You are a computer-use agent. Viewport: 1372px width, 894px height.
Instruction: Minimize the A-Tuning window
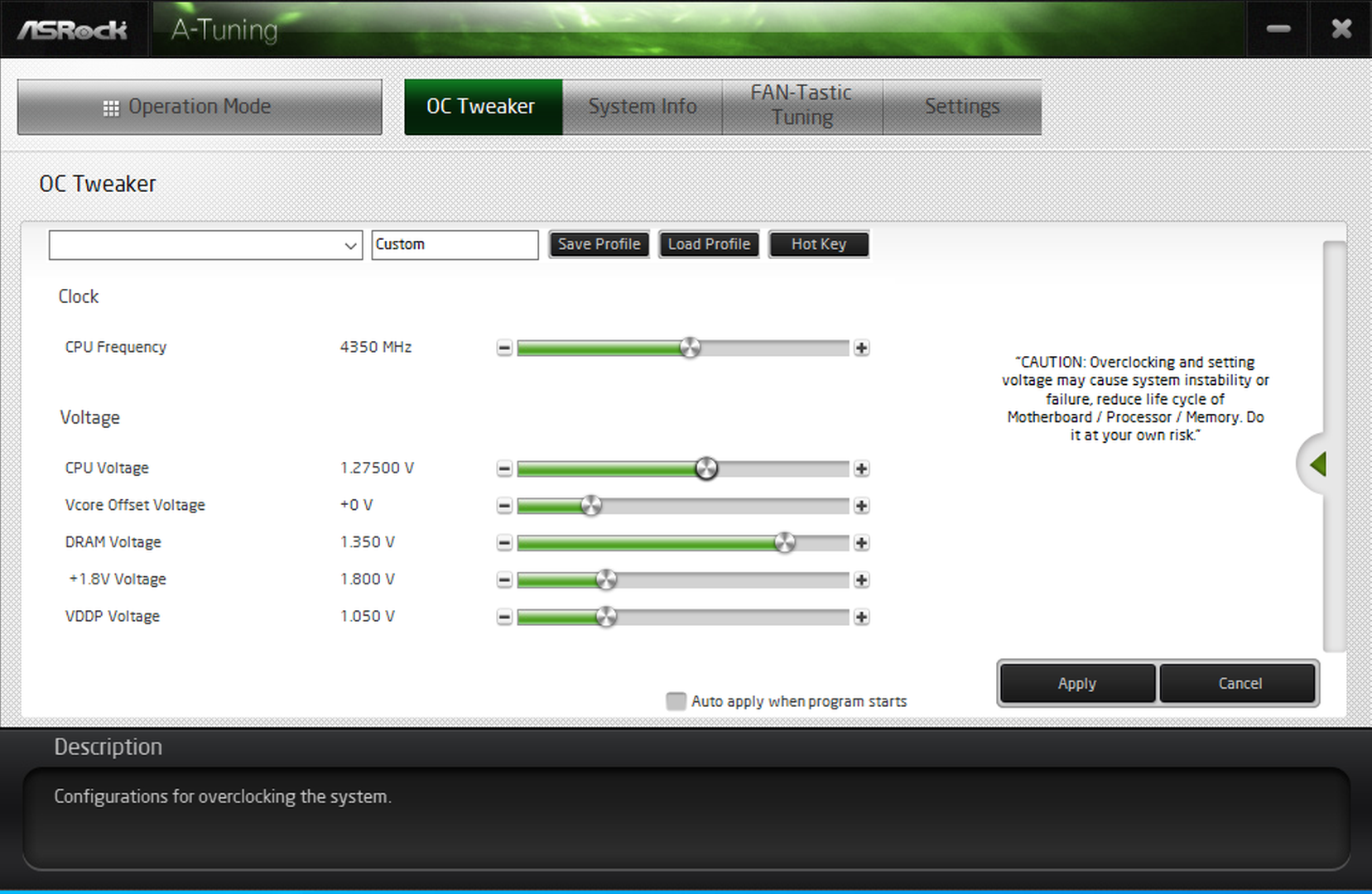click(1278, 29)
